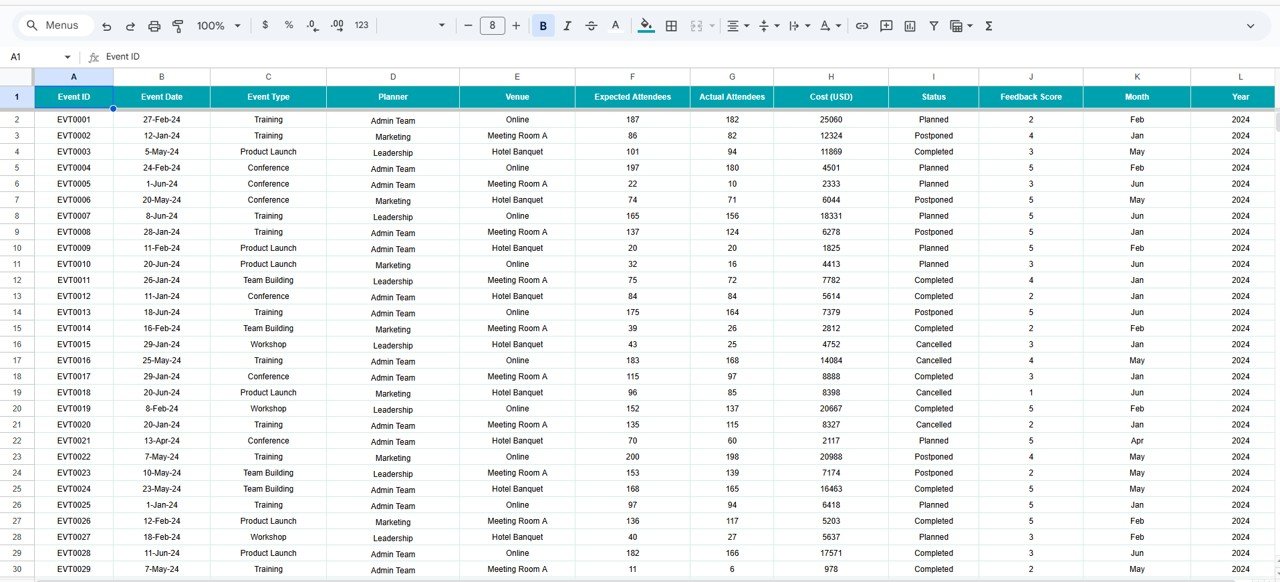The image size is (1280, 582).
Task: Toggle italic formatting
Action: tap(567, 25)
